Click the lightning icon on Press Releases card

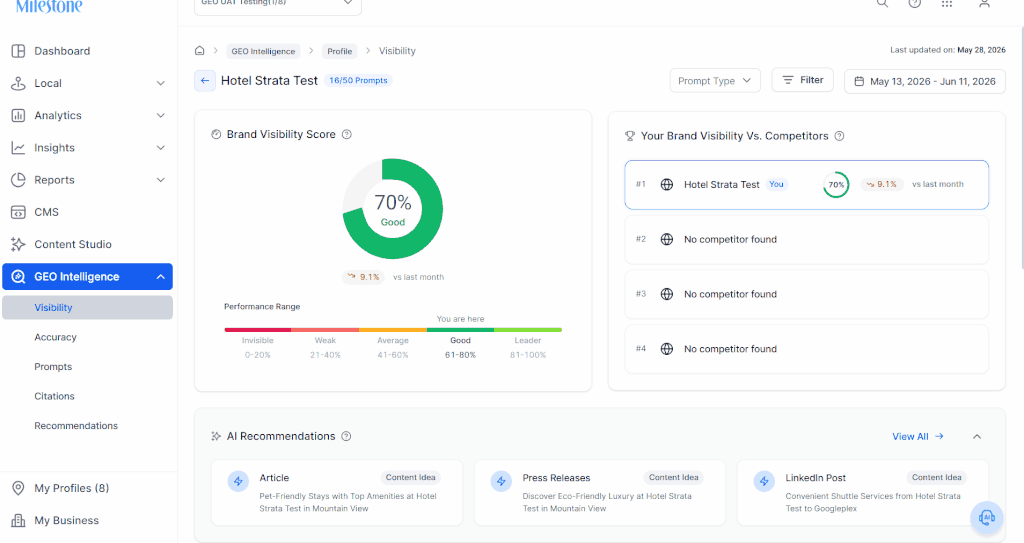click(x=502, y=482)
